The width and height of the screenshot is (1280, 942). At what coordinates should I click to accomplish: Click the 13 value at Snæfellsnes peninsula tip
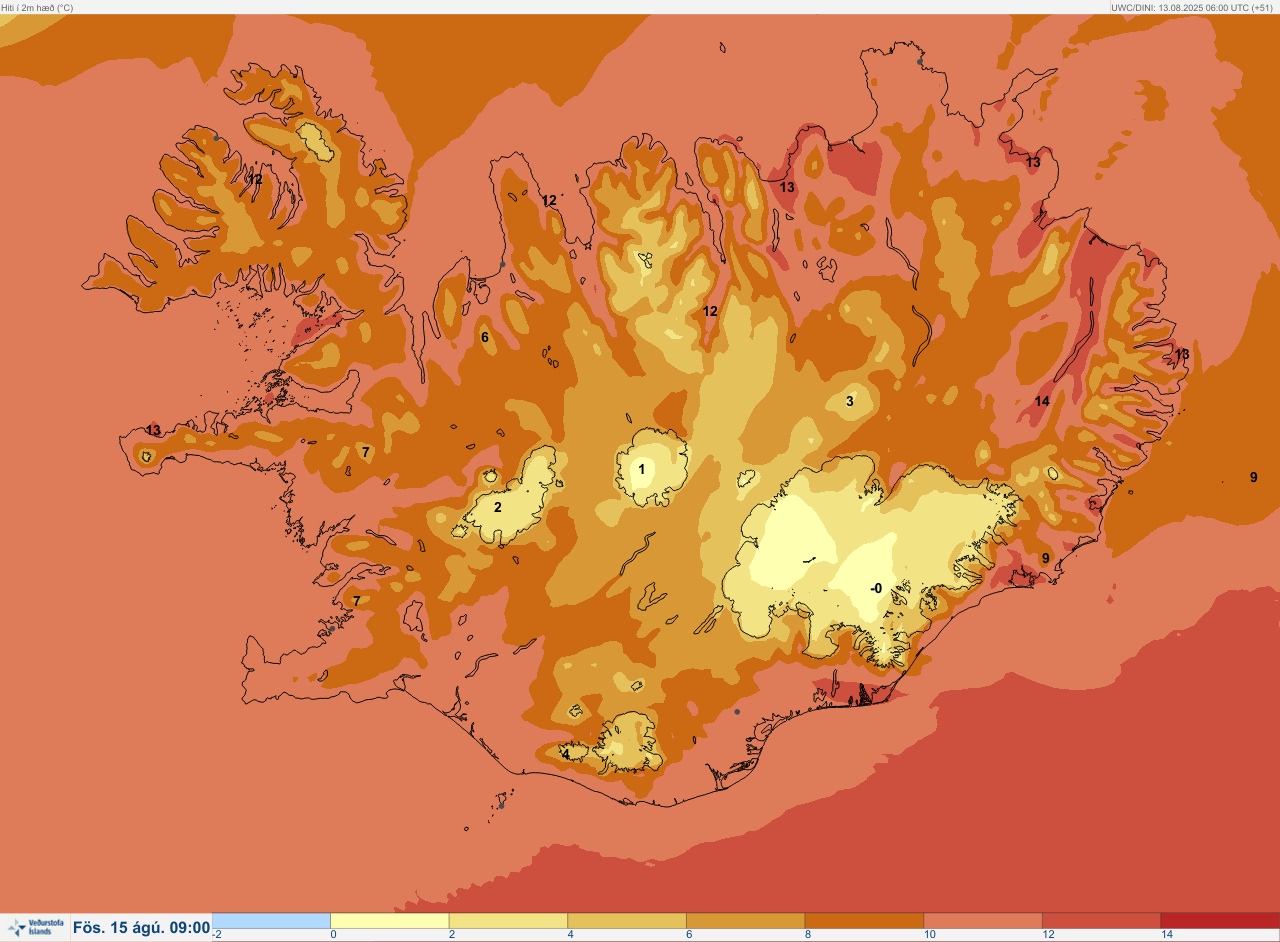click(x=153, y=430)
